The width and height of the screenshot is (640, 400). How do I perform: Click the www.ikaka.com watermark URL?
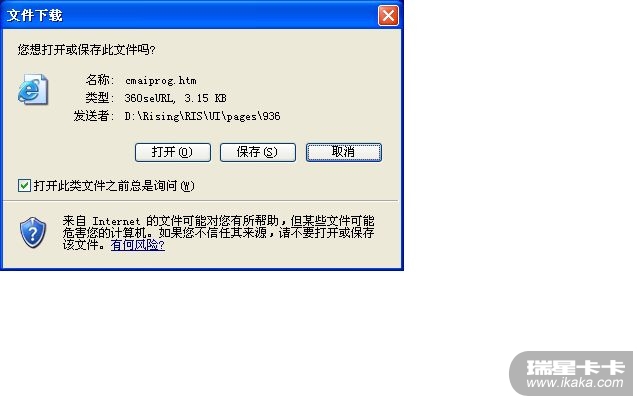tap(575, 383)
